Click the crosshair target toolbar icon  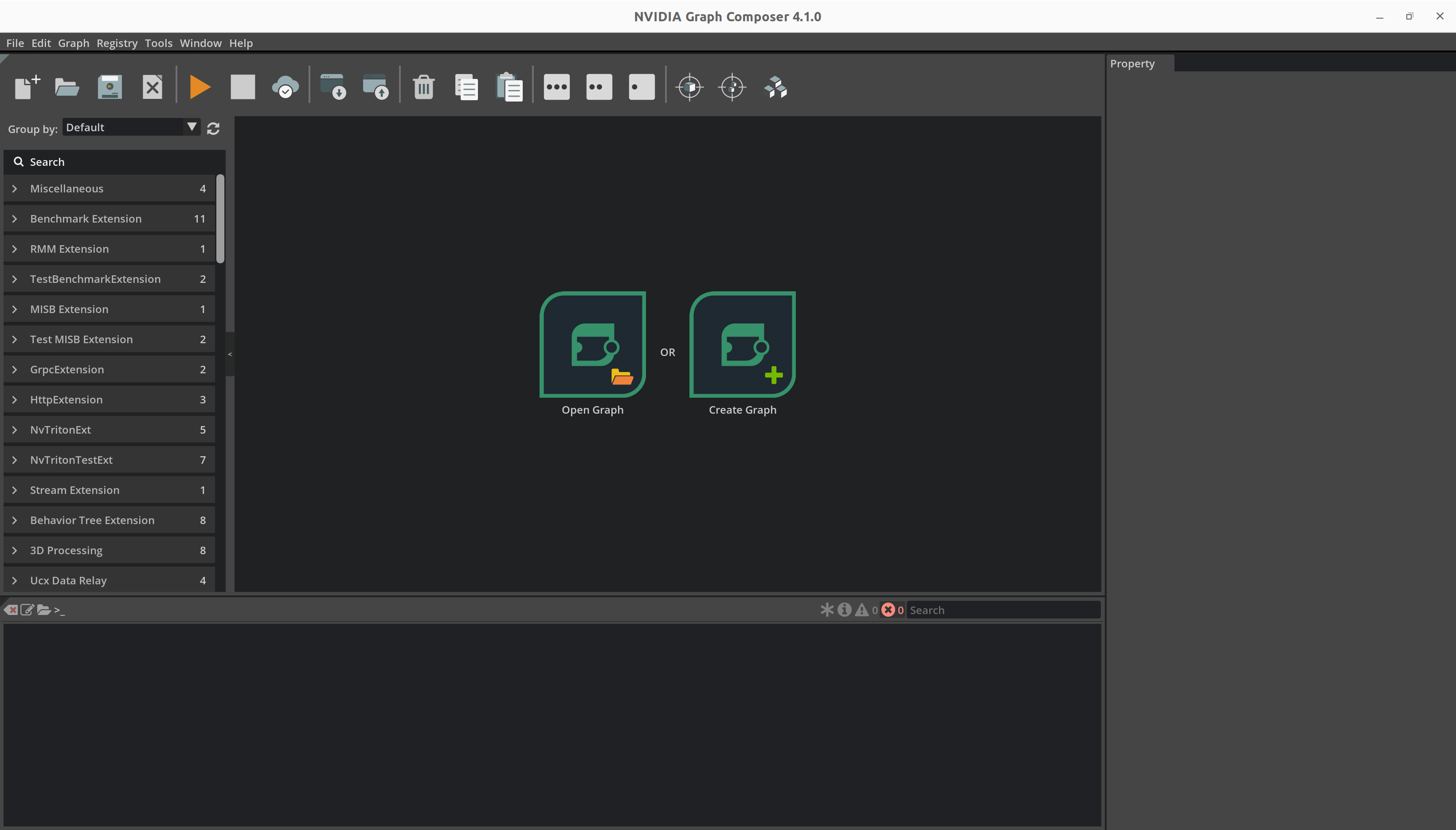[x=732, y=87]
